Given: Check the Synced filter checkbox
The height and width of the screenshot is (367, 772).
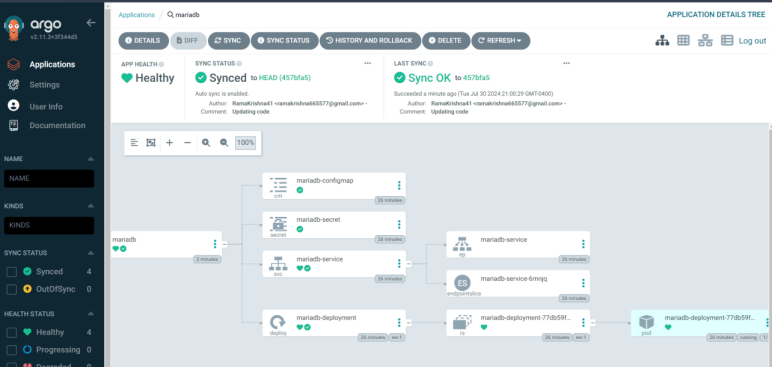Looking at the screenshot, I should (12, 271).
